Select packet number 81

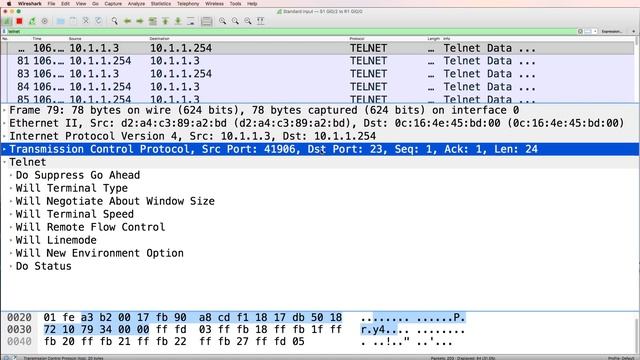point(318,61)
